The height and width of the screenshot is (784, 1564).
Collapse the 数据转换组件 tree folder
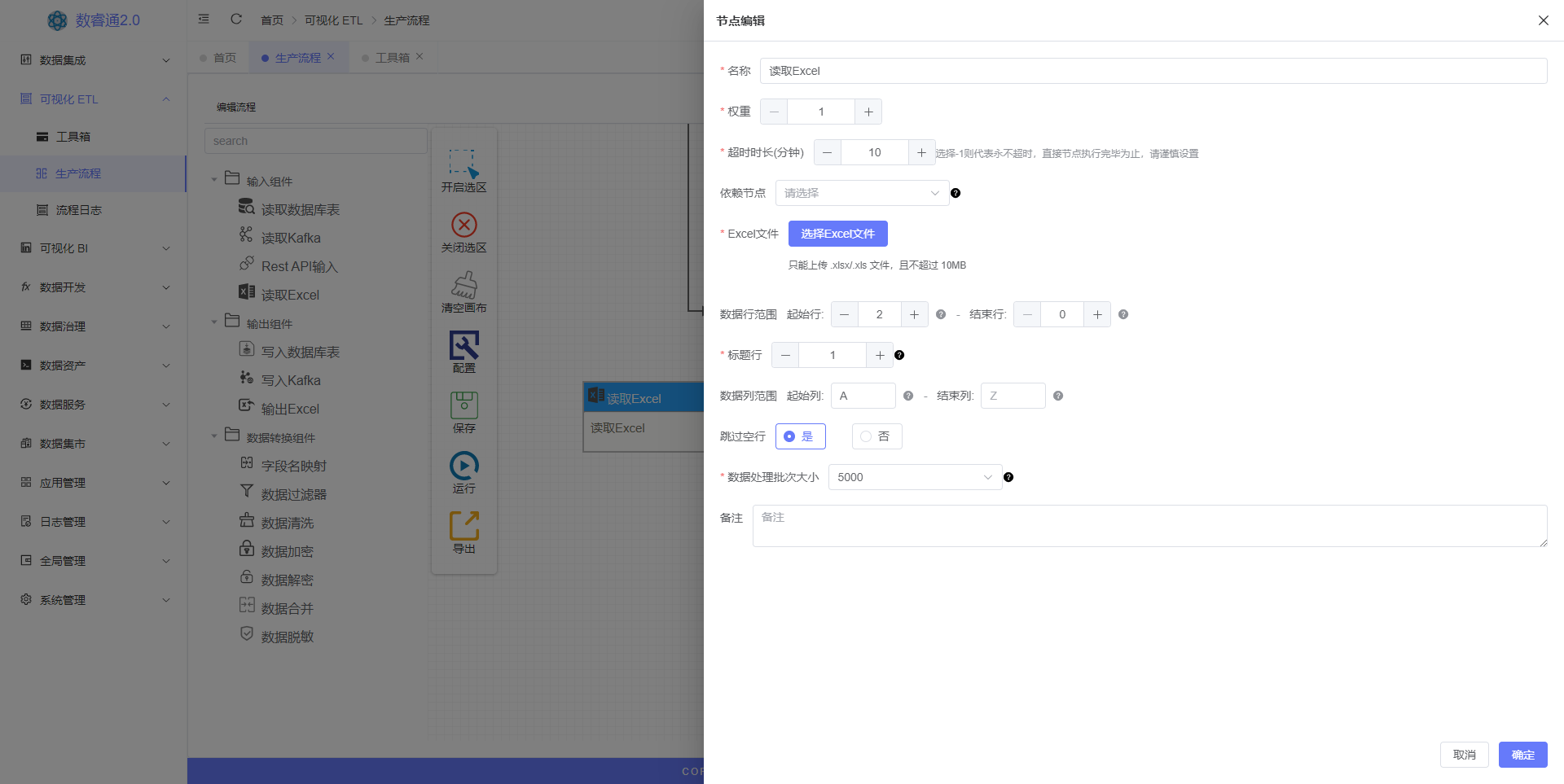214,436
